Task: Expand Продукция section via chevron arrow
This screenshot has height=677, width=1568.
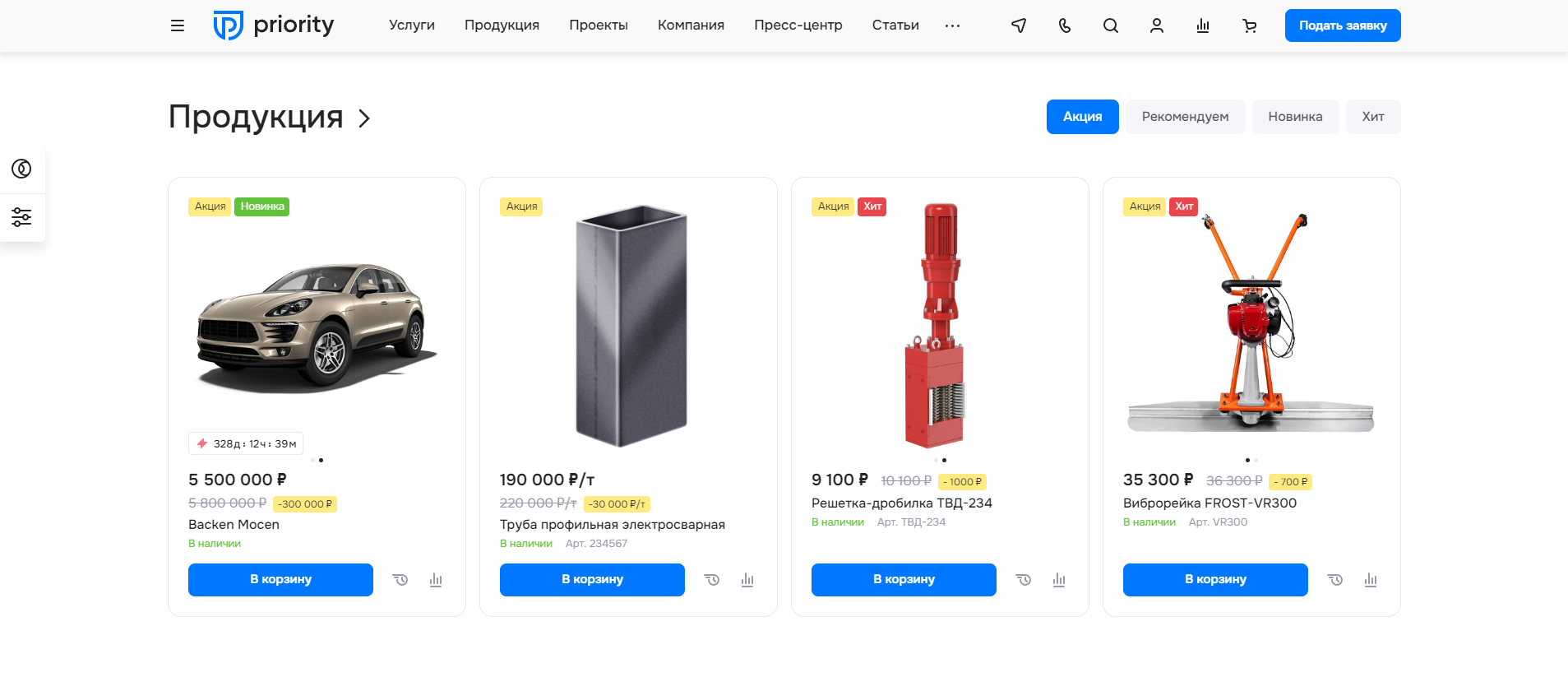Action: point(364,118)
